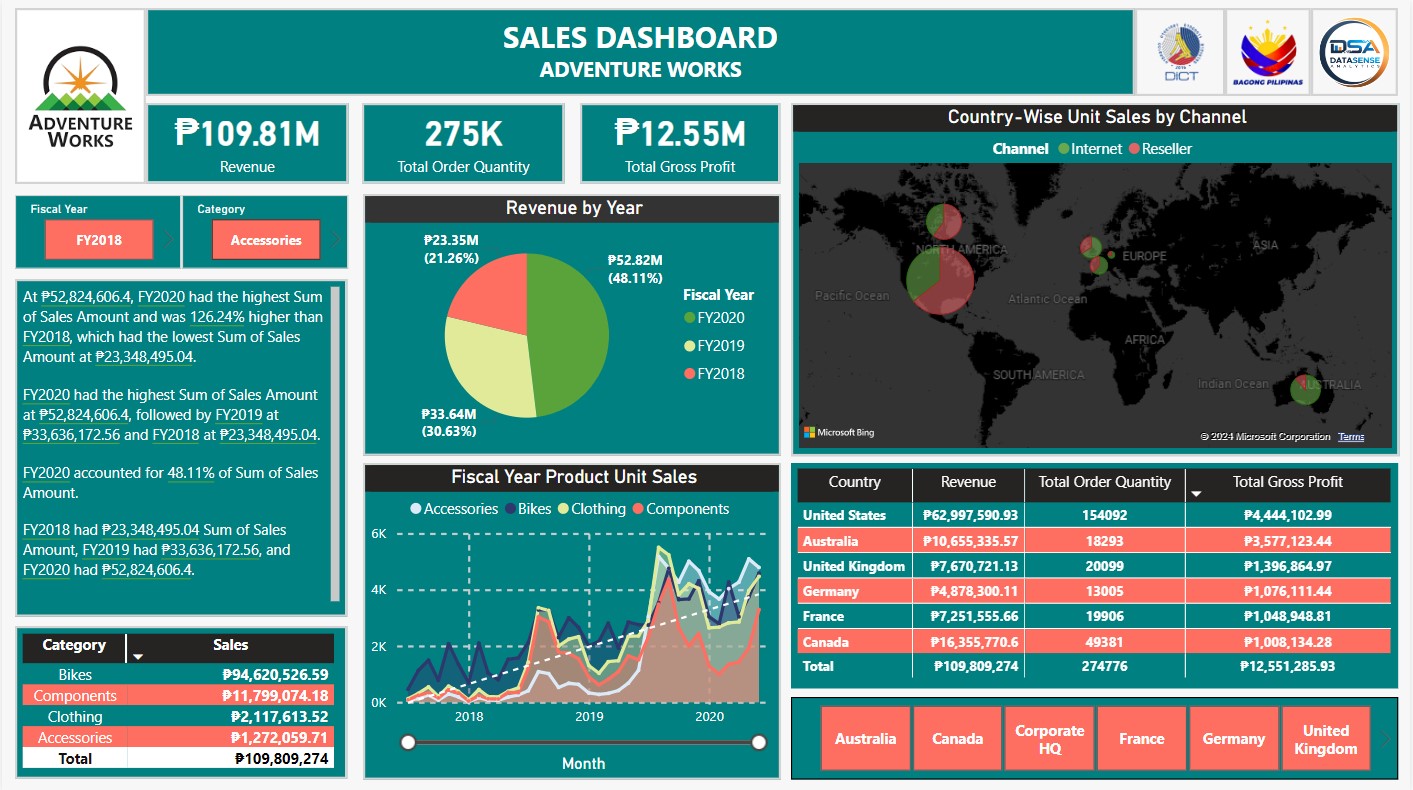Click the Bagong Pilipinas logo
The width and height of the screenshot is (1413, 790).
point(1267,52)
